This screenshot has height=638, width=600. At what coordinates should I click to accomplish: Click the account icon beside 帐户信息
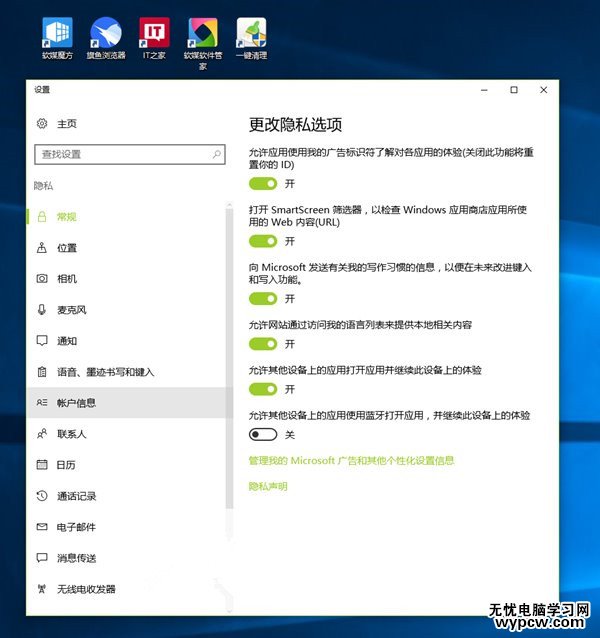click(x=42, y=402)
